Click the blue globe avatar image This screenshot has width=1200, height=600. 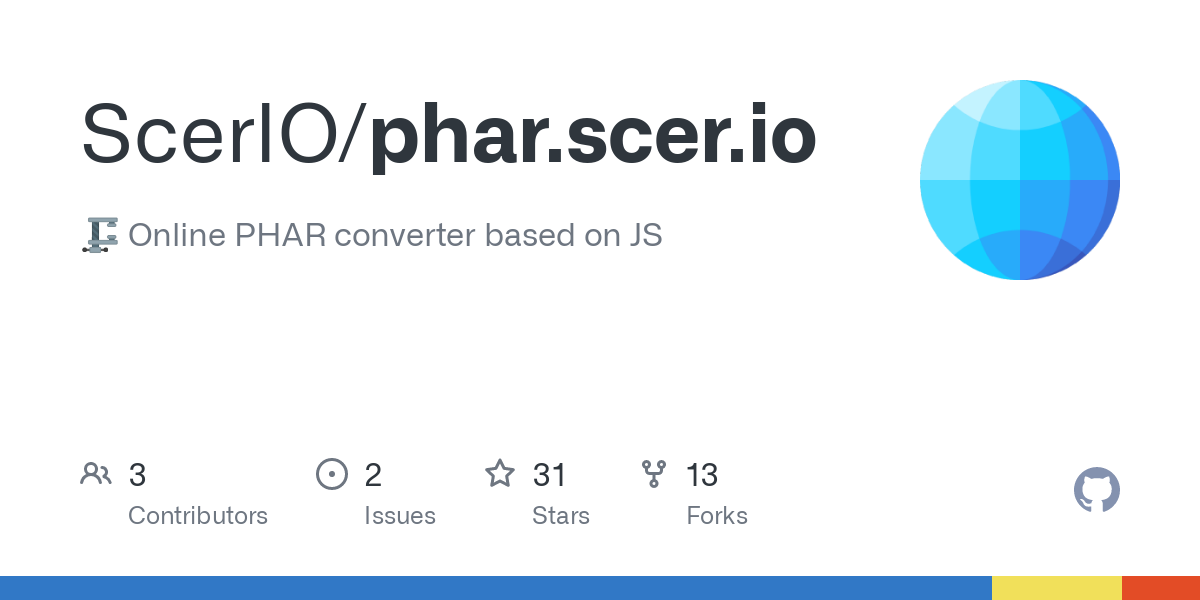pos(1020,180)
